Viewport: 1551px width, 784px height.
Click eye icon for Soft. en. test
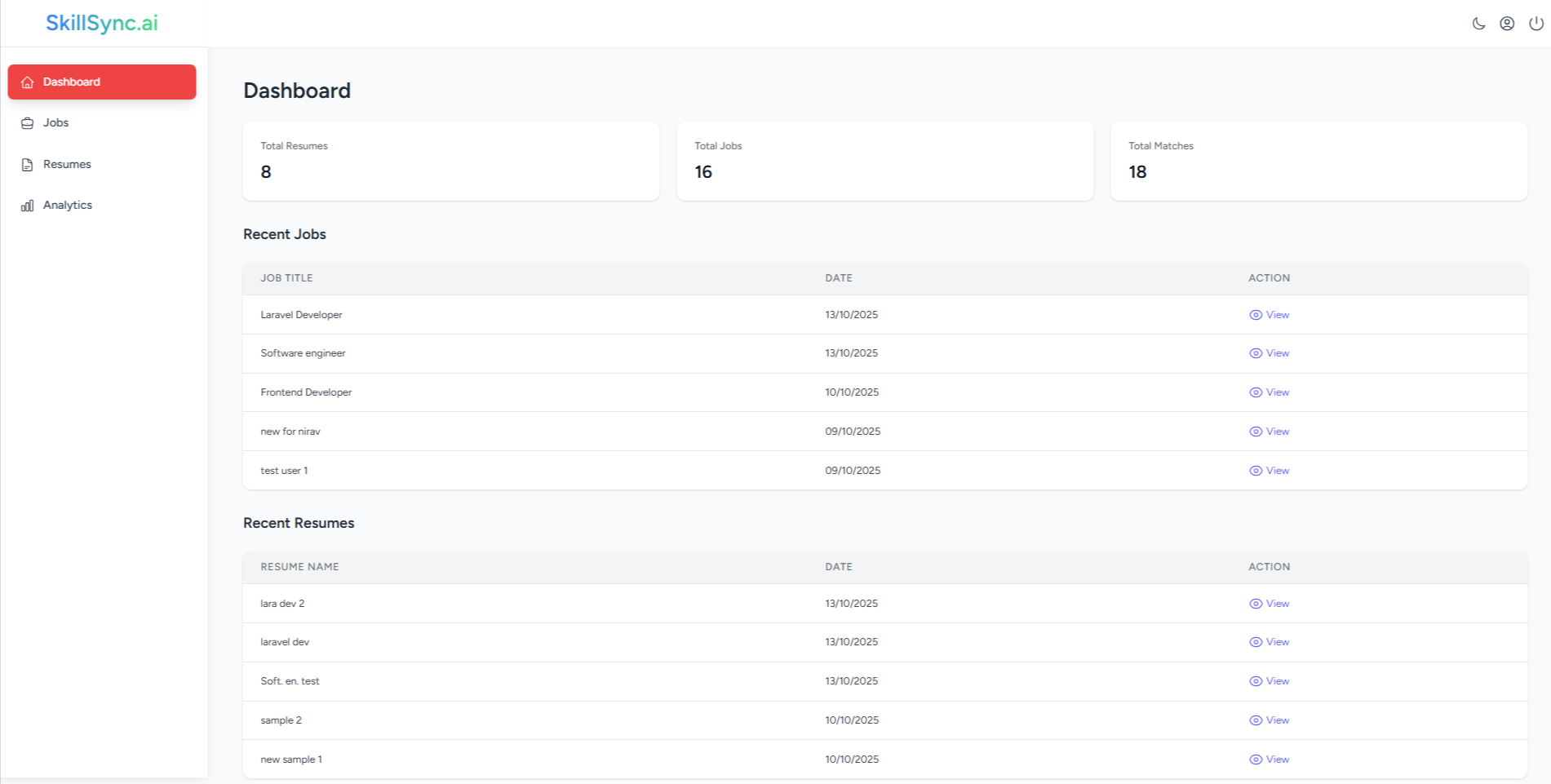point(1256,681)
